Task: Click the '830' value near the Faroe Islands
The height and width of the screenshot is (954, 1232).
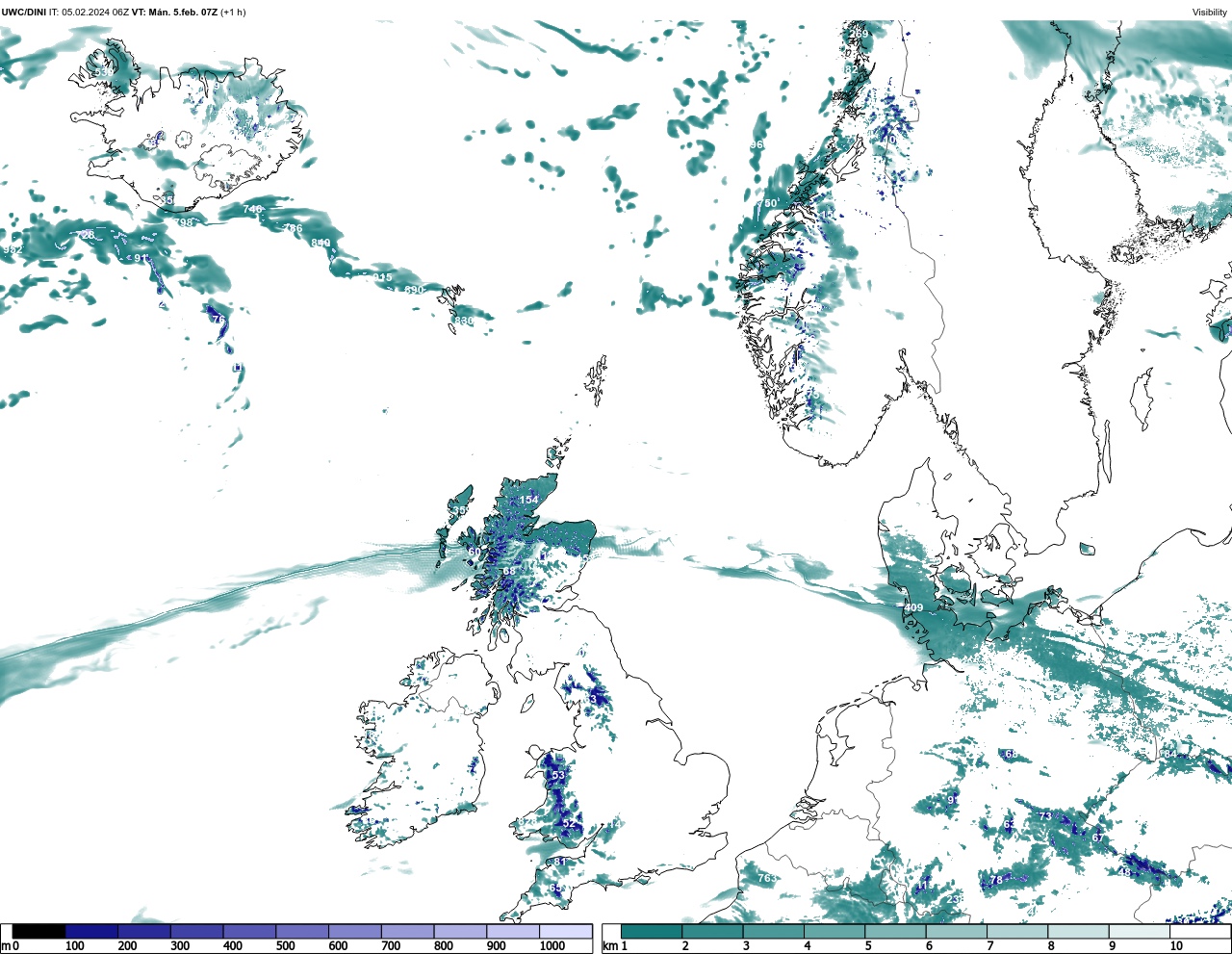Action: pyautogui.click(x=464, y=321)
